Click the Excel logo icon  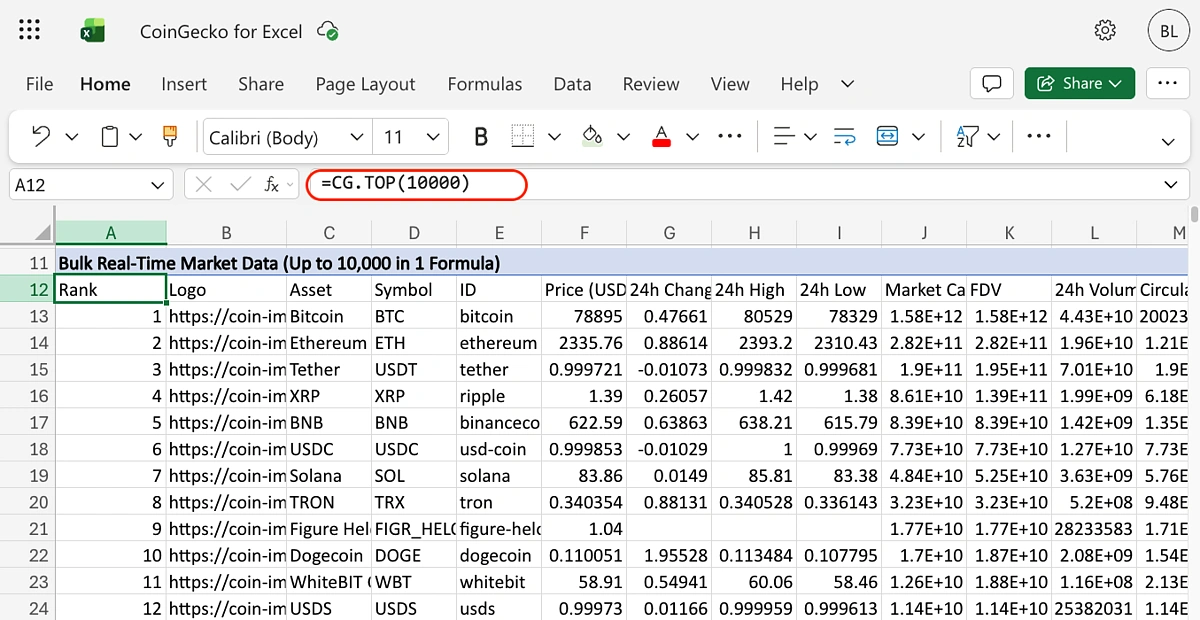pos(93,31)
